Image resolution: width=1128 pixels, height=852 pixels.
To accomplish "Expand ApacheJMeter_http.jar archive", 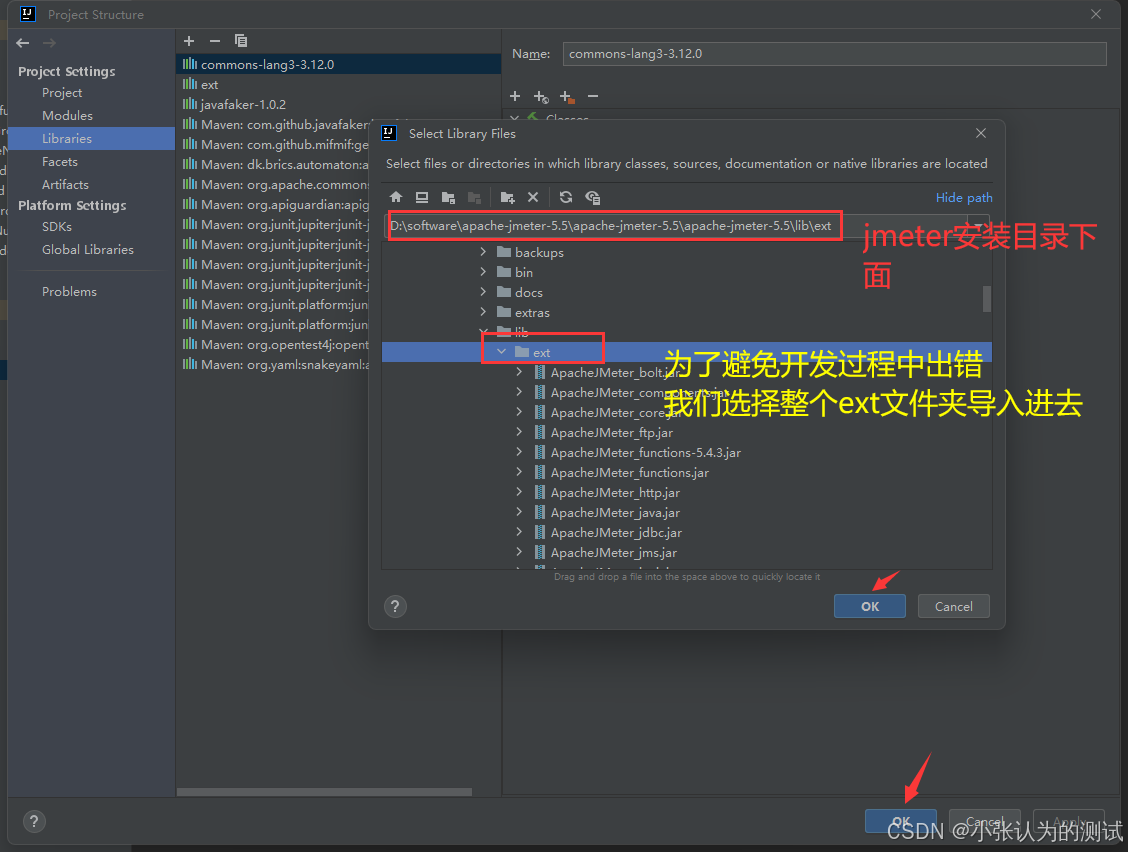I will click(519, 492).
